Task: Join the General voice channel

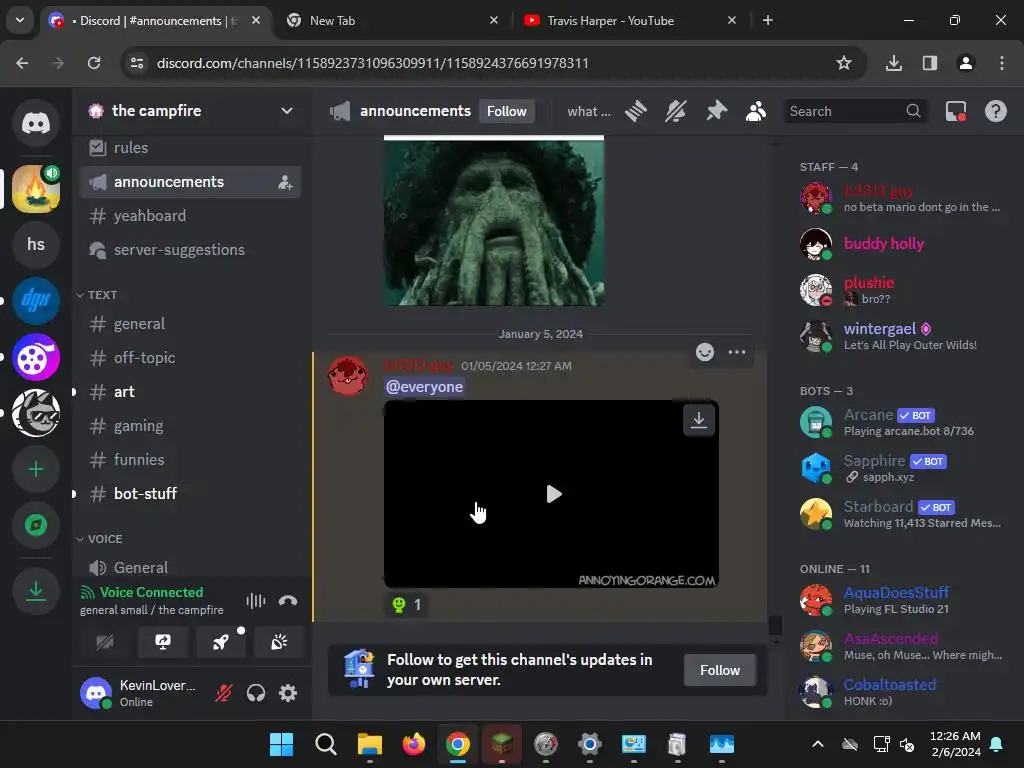Action: [190, 568]
